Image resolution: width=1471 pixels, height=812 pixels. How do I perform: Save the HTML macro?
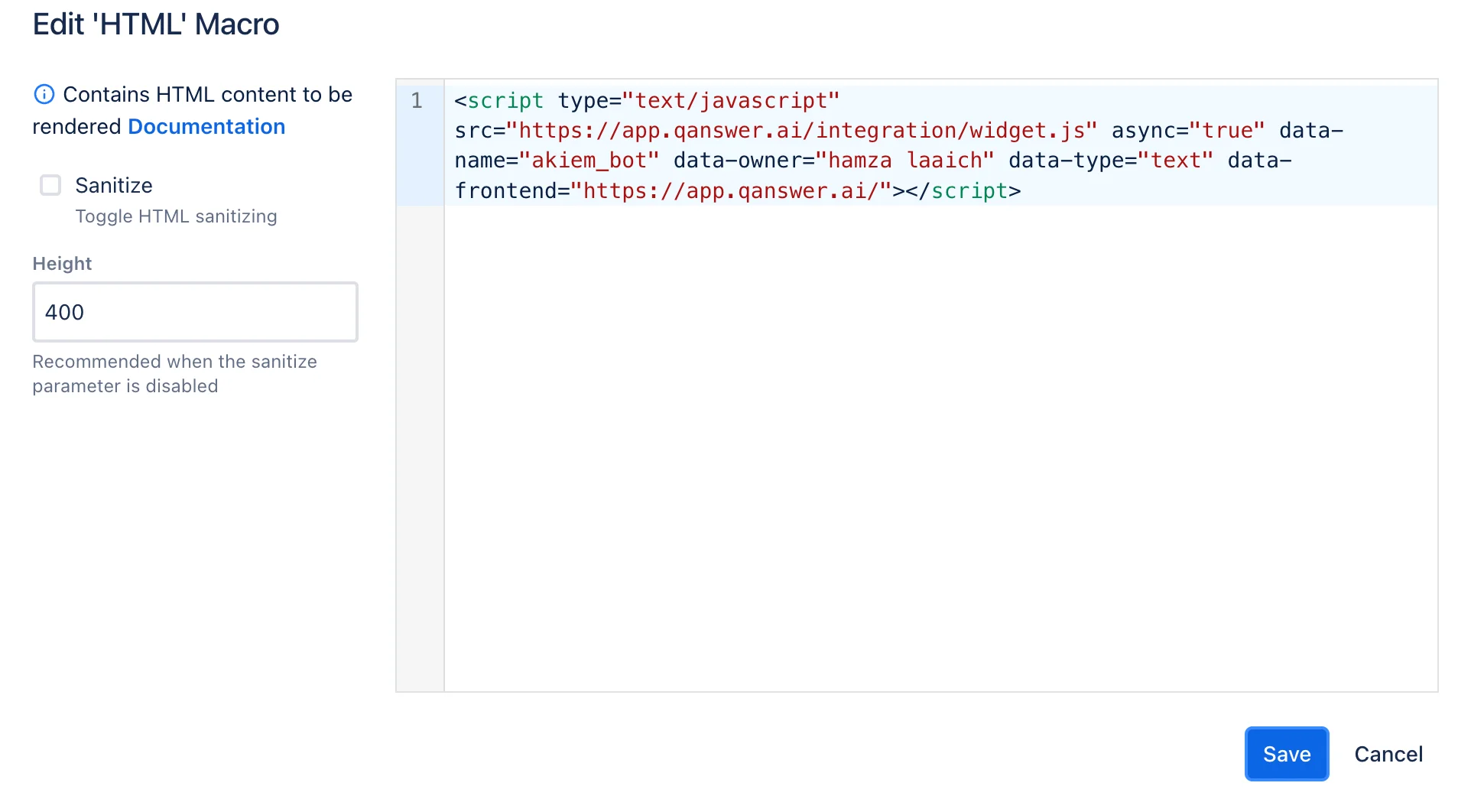tap(1287, 754)
